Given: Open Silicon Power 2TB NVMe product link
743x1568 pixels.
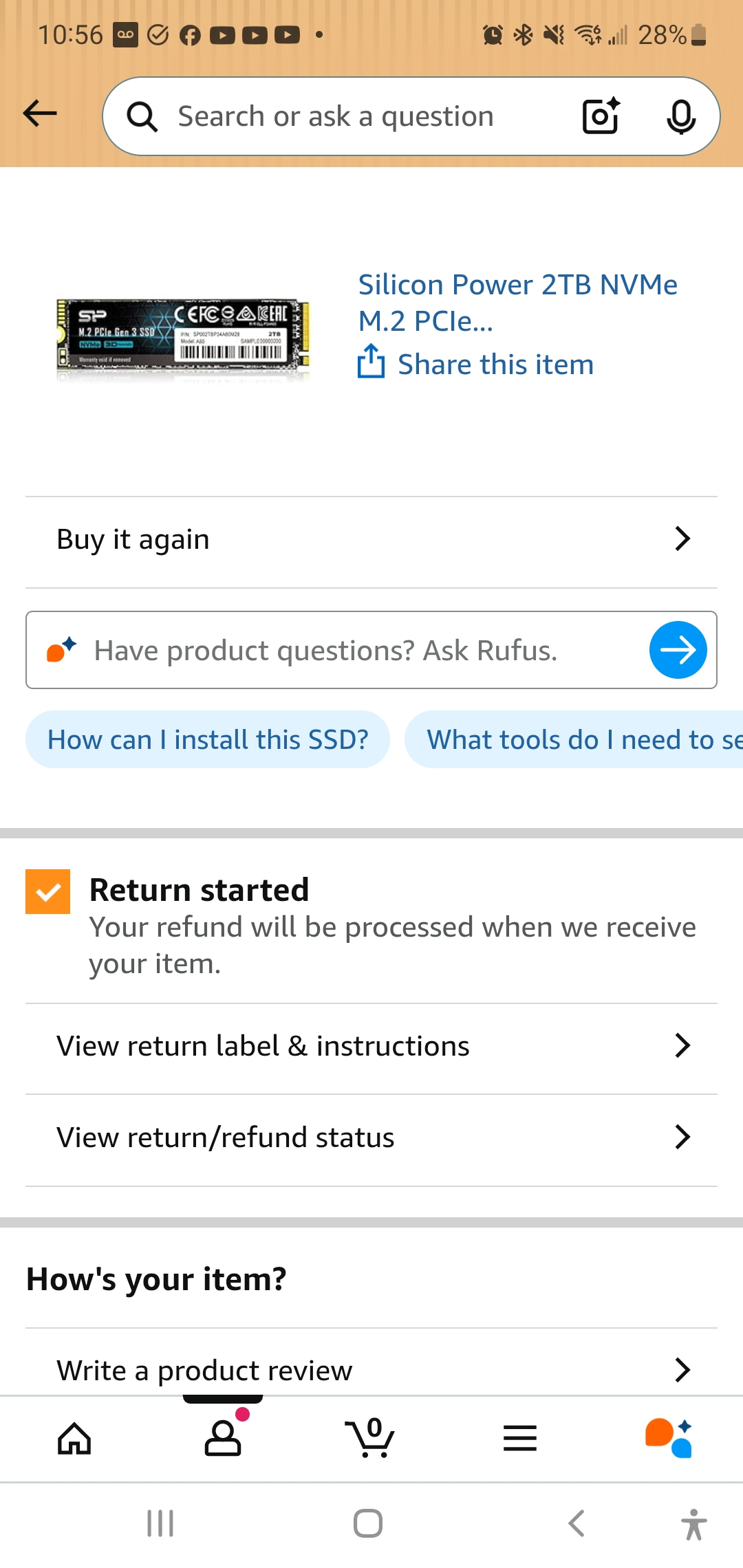Looking at the screenshot, I should (x=517, y=303).
